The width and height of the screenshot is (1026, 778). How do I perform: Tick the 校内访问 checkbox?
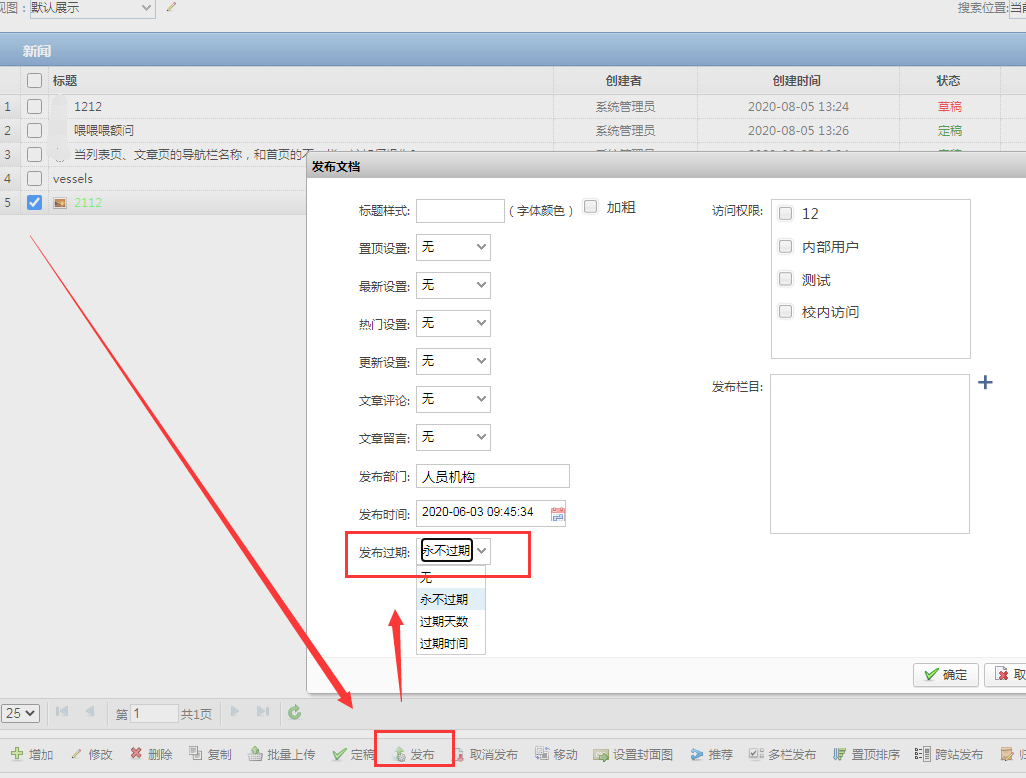[x=786, y=312]
